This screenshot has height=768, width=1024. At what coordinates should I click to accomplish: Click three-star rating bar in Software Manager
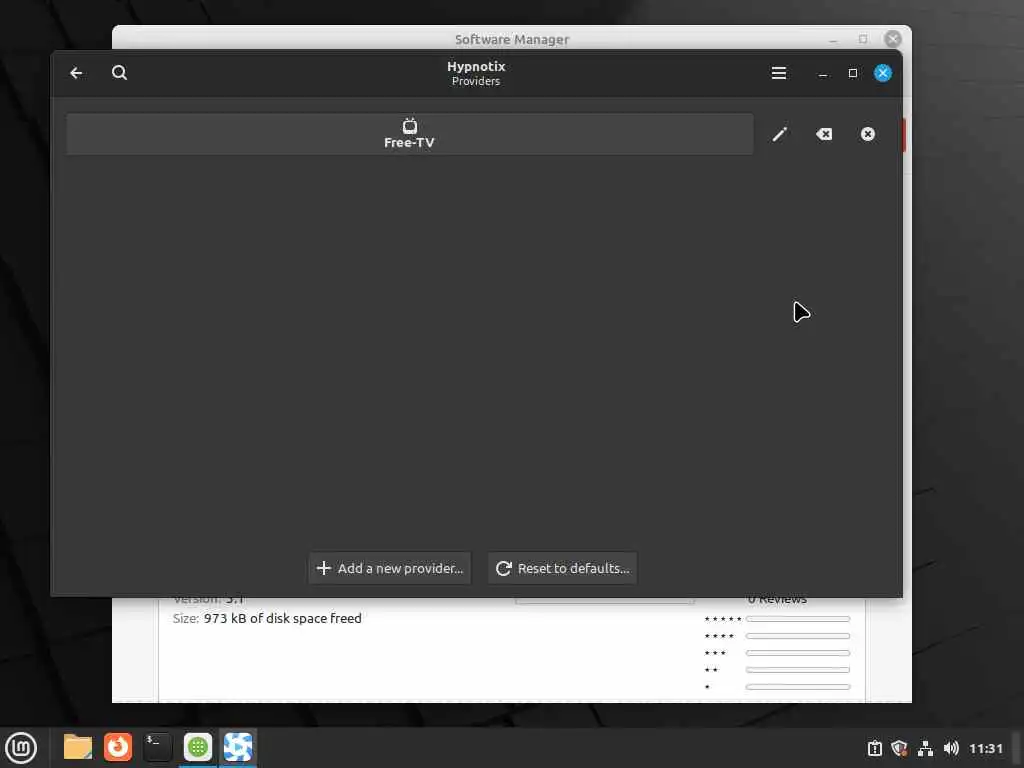[x=798, y=653]
